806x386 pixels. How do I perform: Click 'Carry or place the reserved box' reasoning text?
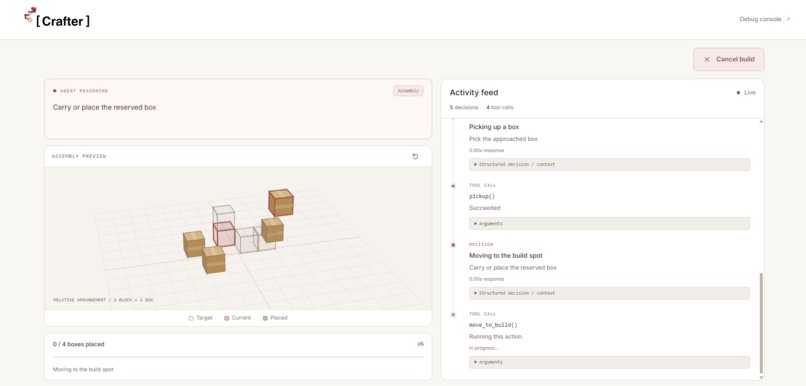[104, 107]
